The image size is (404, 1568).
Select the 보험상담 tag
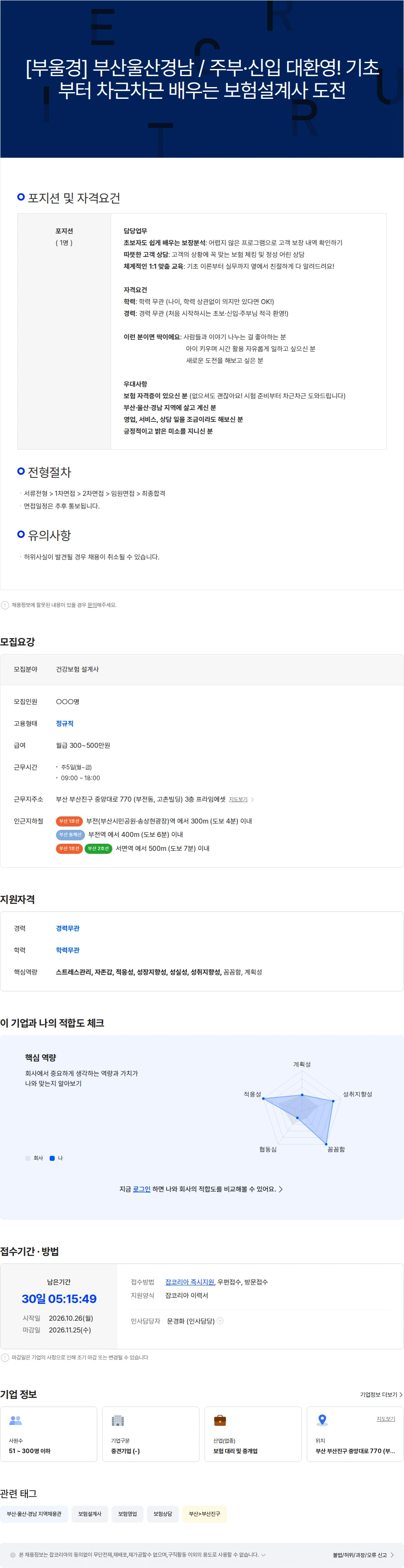coord(163,1514)
